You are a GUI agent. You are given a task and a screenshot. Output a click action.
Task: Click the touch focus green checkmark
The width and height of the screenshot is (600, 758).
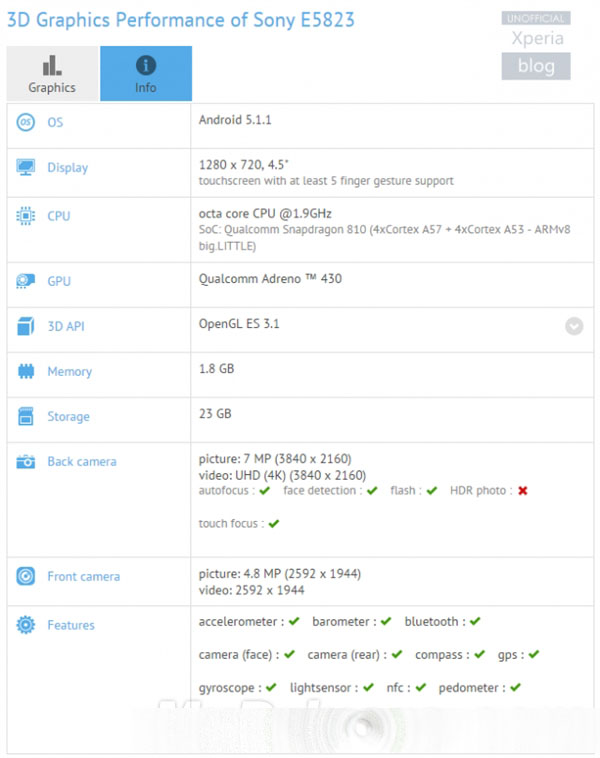(x=274, y=524)
